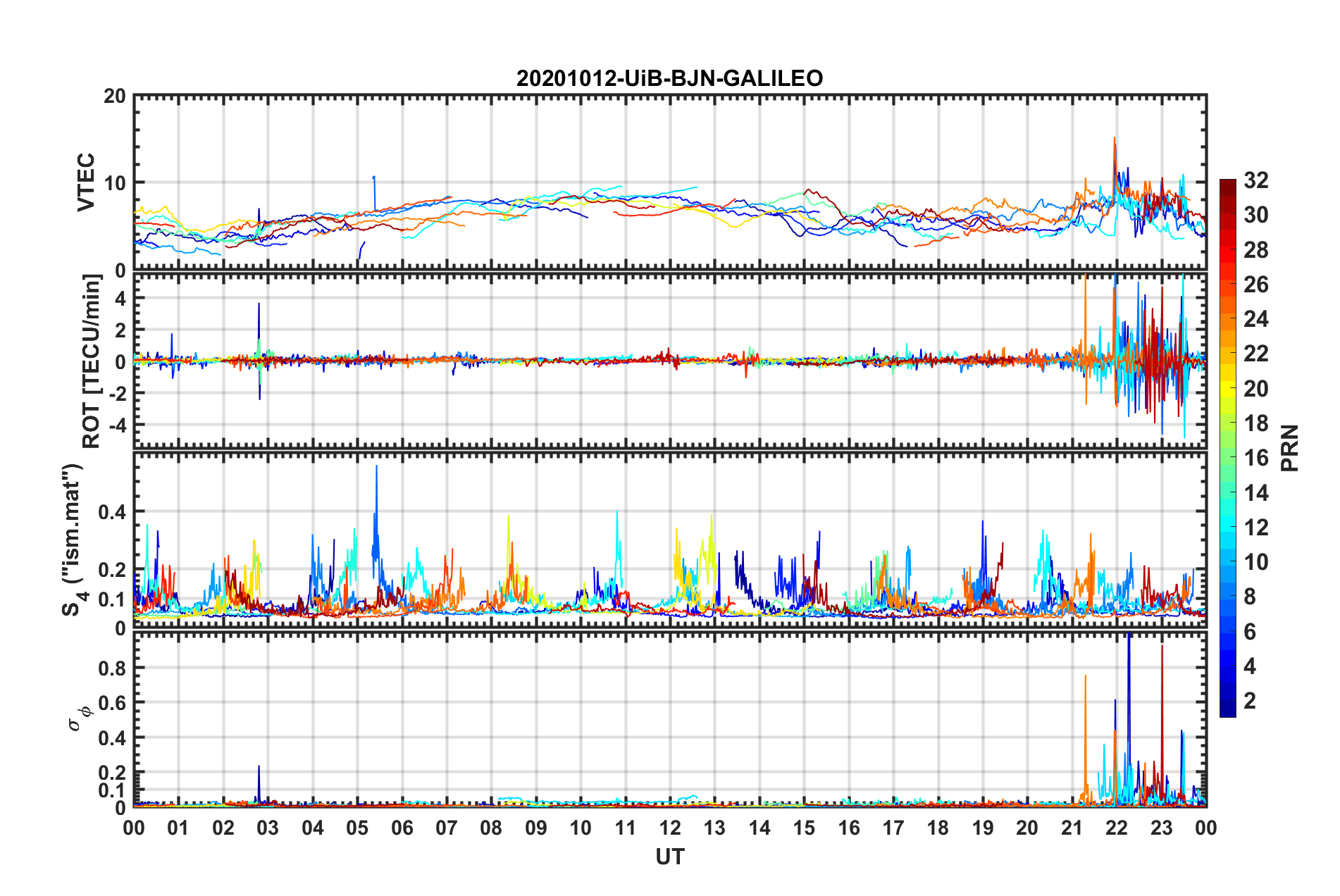Click the 32 label on PRN colorbar

click(x=1255, y=180)
